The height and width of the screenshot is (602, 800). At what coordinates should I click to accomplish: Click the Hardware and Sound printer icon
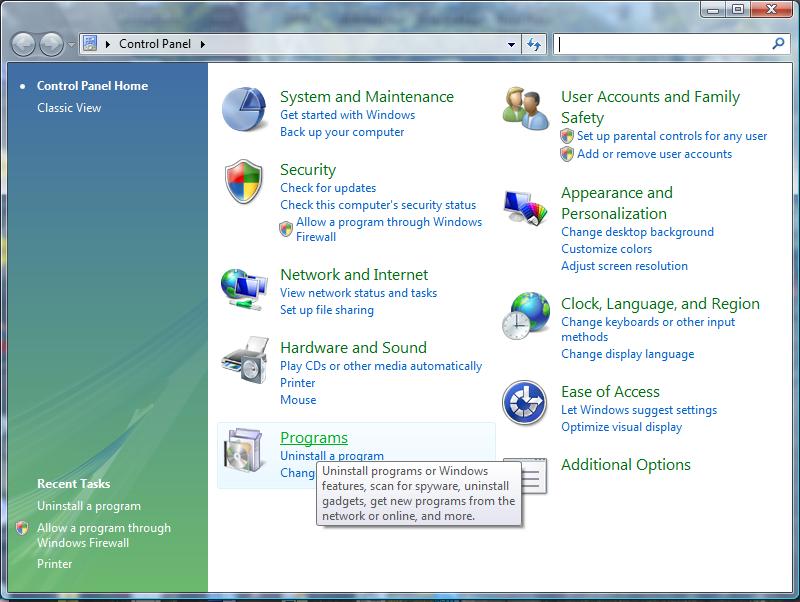[245, 360]
